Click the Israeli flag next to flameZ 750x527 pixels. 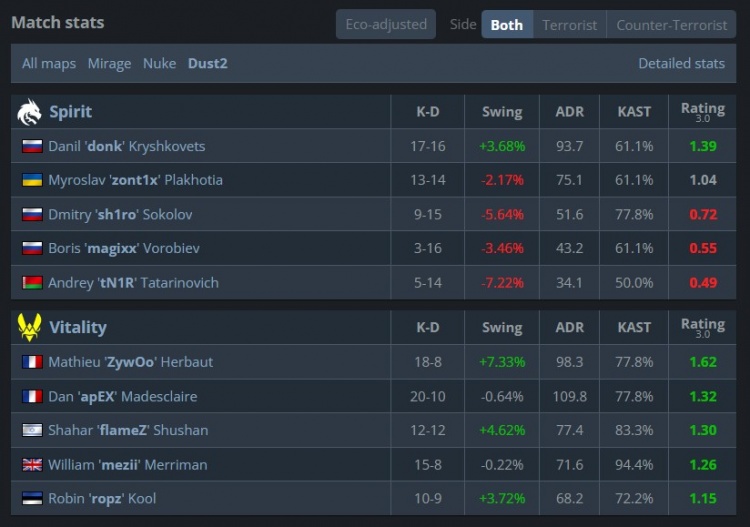(x=32, y=430)
